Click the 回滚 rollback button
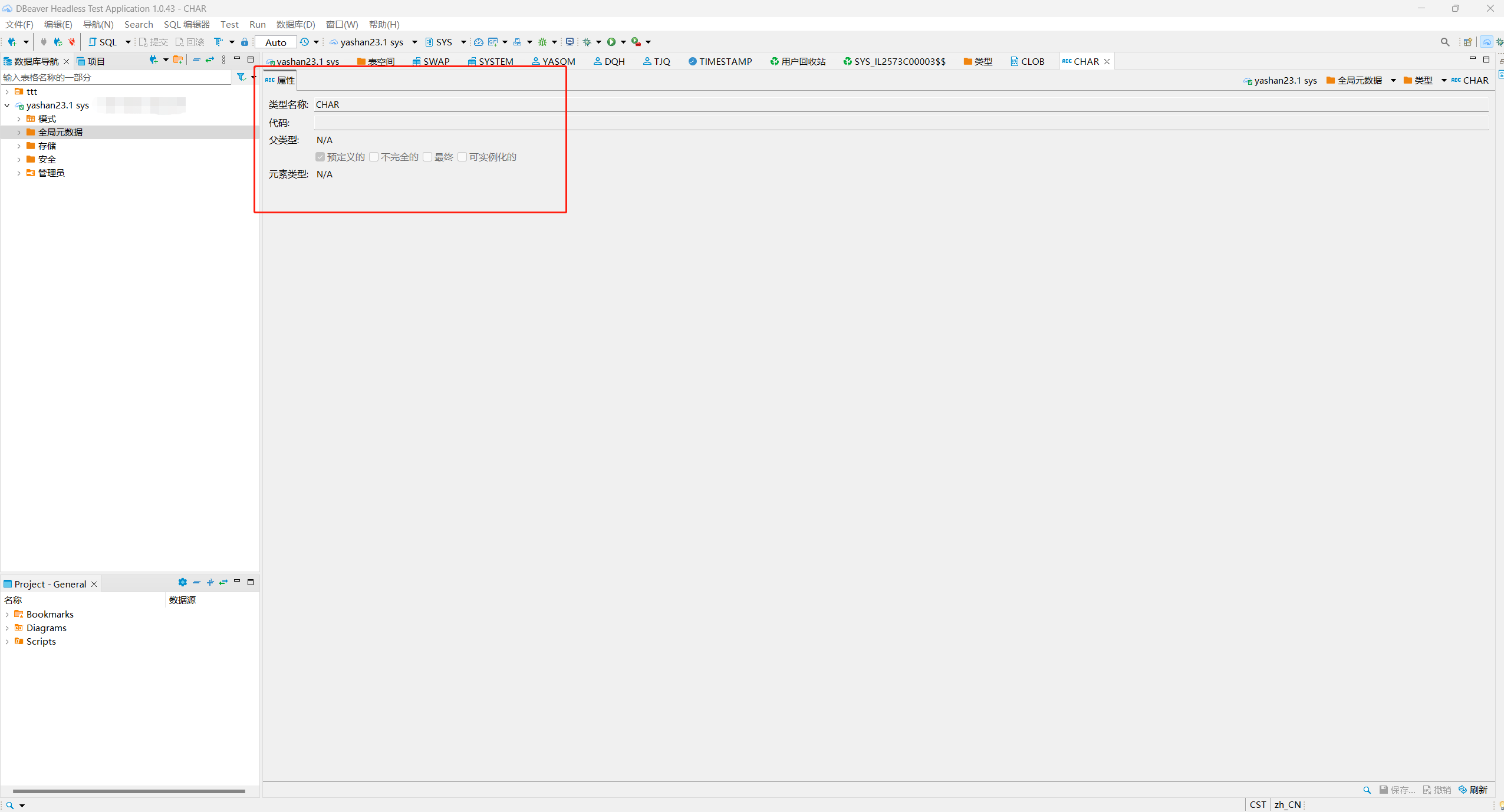 click(x=190, y=42)
